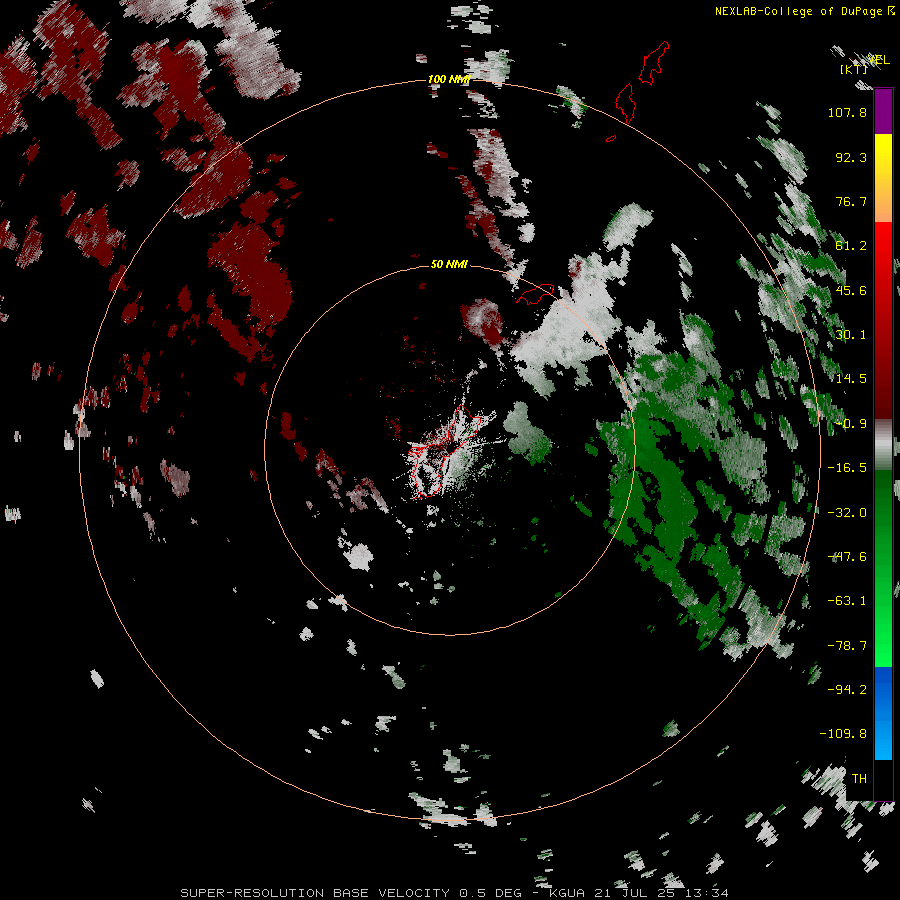This screenshot has width=900, height=900.
Task: Click the 61.2 value on velocity scale
Action: click(x=851, y=246)
